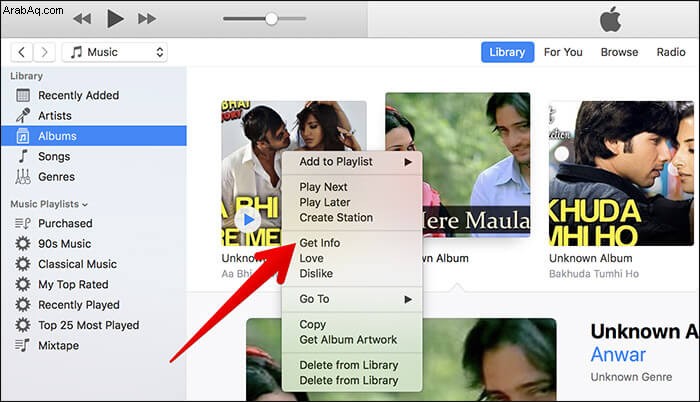Switch to the Radio tab
The image size is (700, 402).
[671, 52]
